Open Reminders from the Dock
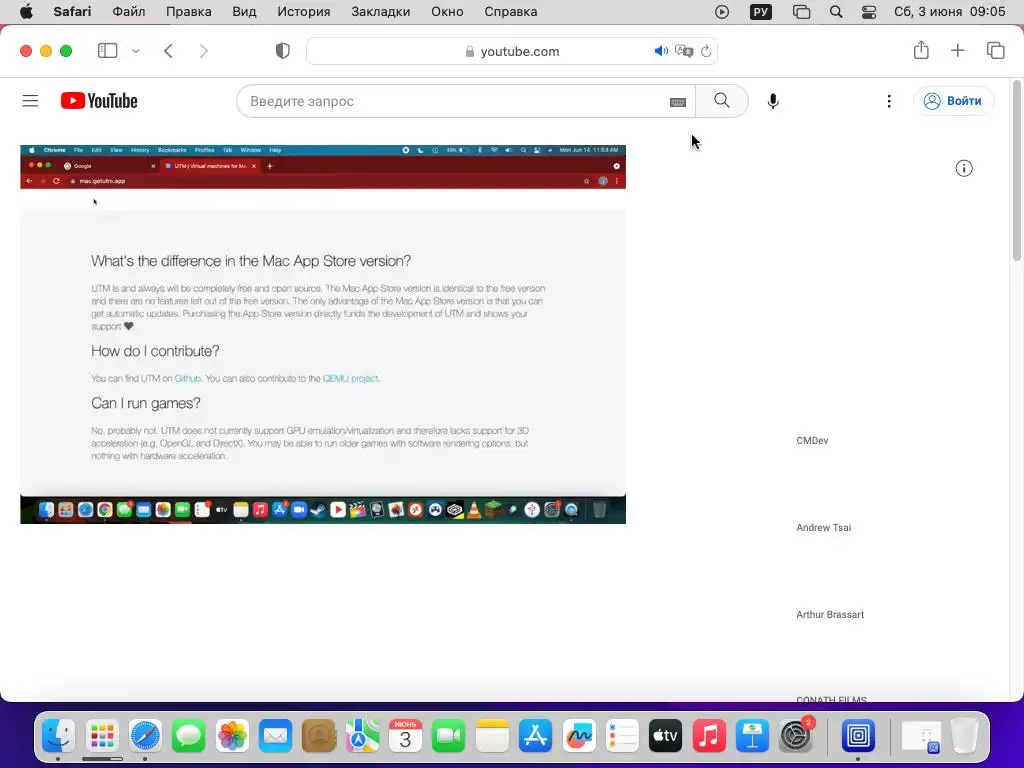 point(622,737)
